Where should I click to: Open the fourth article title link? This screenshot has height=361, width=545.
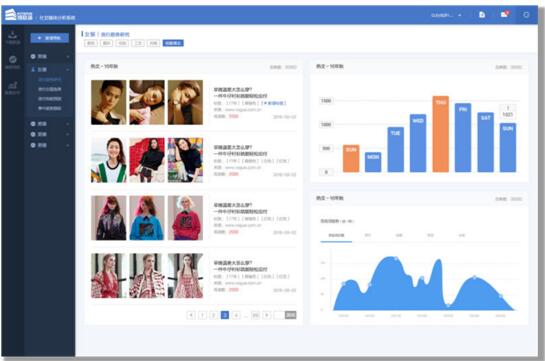[241, 266]
